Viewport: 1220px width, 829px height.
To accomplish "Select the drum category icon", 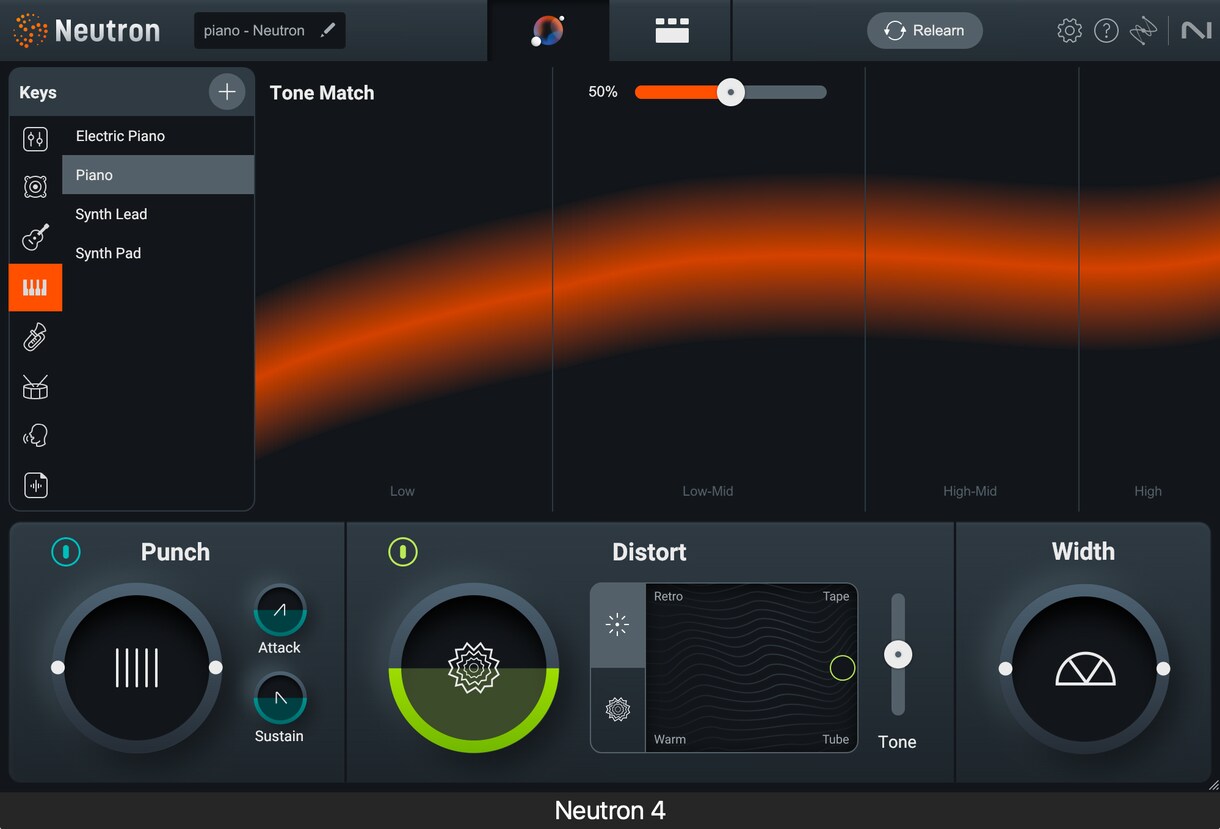I will (x=35, y=387).
